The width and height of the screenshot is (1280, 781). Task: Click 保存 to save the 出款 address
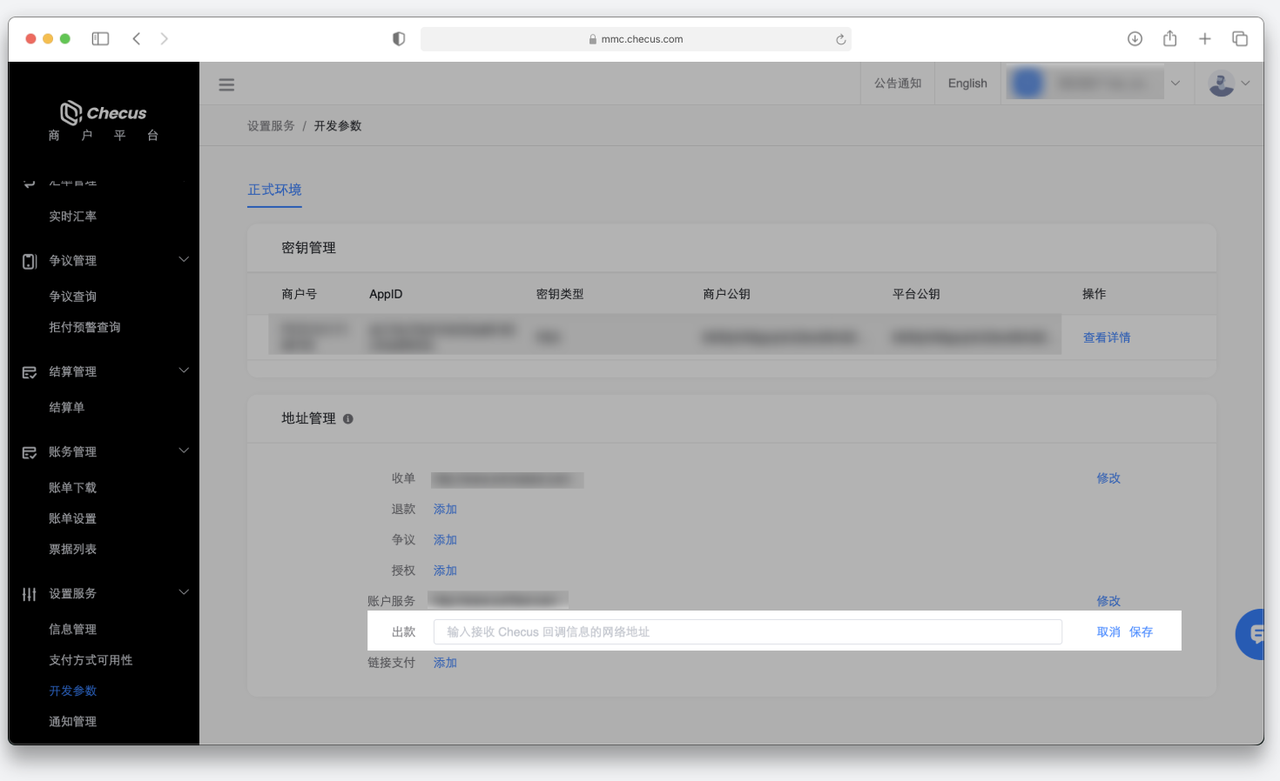(x=1141, y=632)
